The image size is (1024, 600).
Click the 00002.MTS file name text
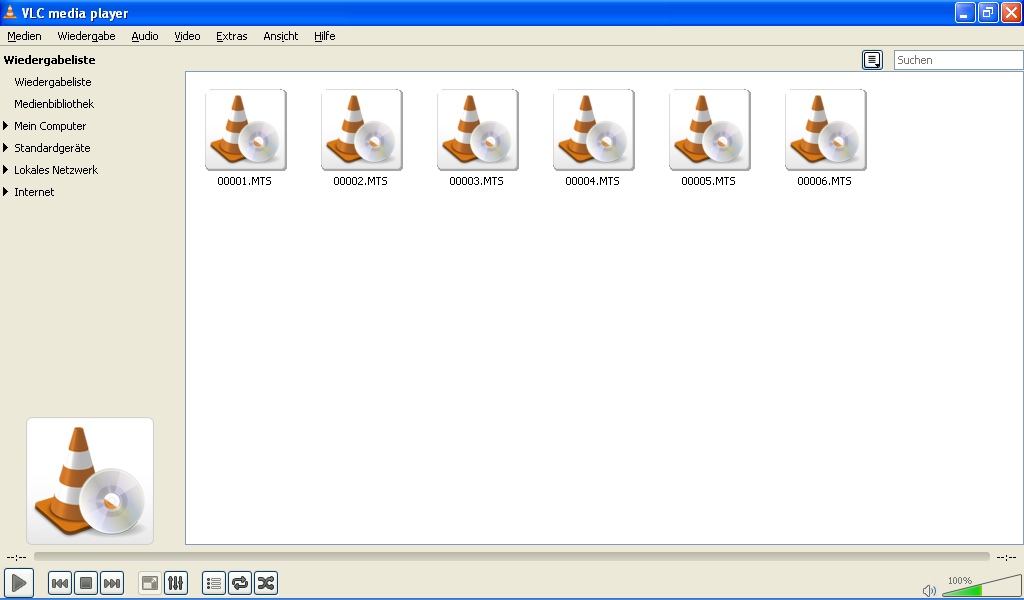pos(360,182)
